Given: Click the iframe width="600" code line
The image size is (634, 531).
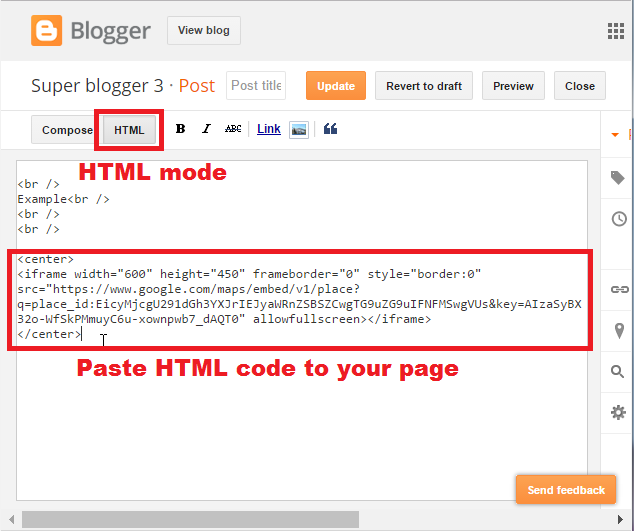Looking at the screenshot, I should coord(249,274).
